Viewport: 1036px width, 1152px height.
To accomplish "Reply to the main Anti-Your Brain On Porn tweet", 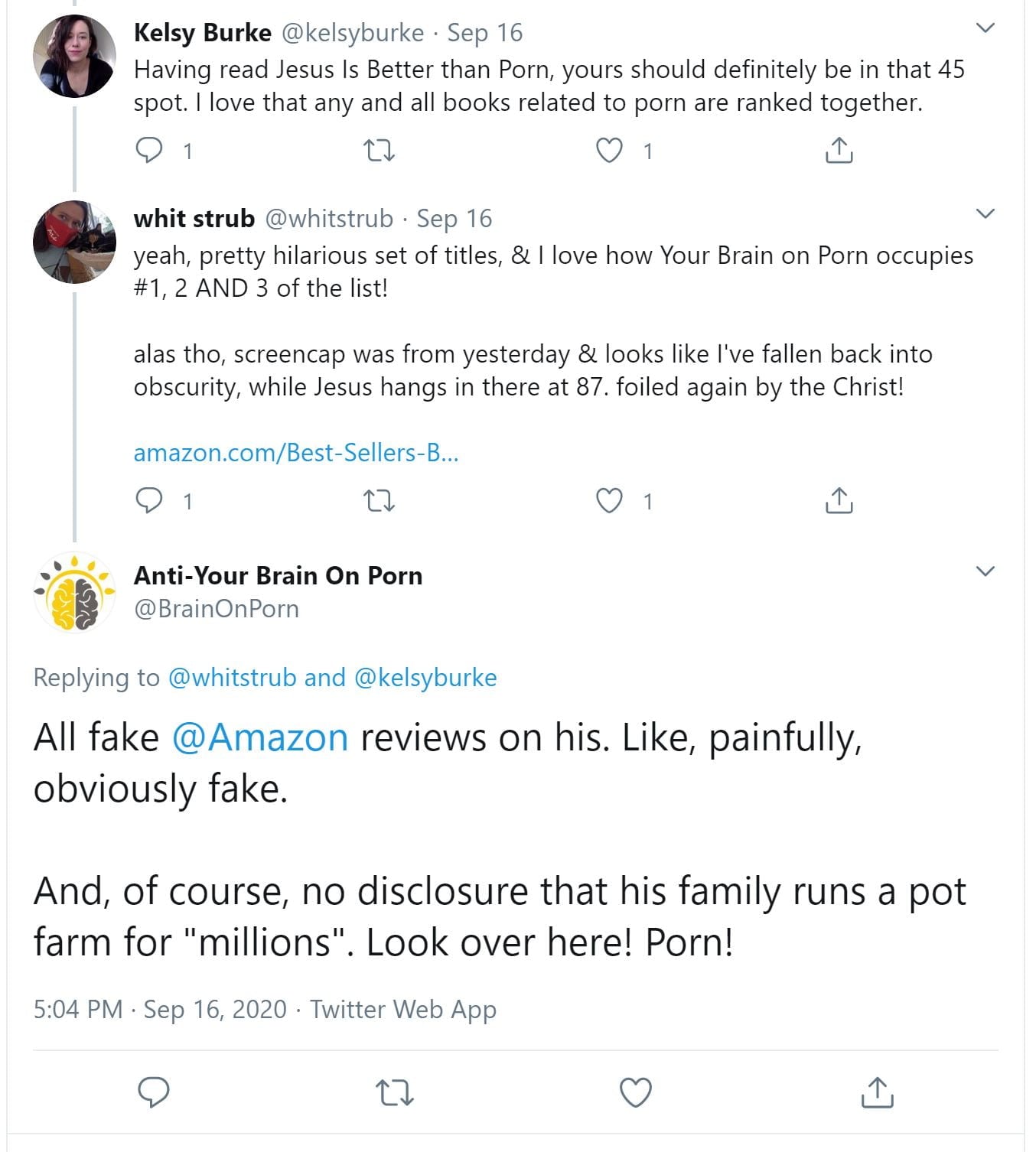I will [154, 1092].
